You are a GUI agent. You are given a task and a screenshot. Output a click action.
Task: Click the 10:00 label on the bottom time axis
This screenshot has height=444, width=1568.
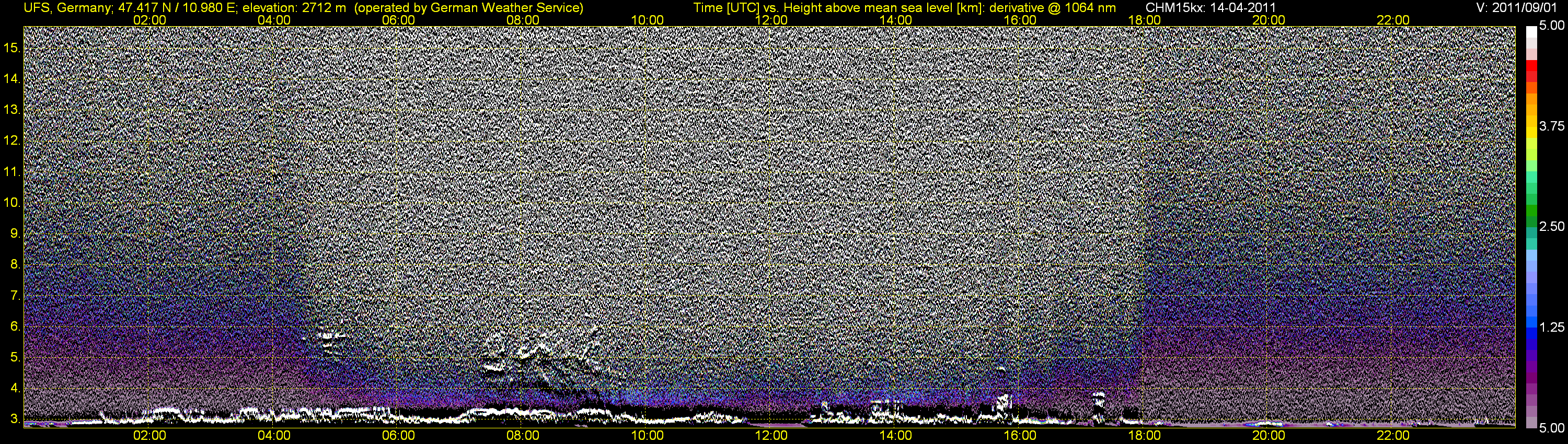coord(647,436)
